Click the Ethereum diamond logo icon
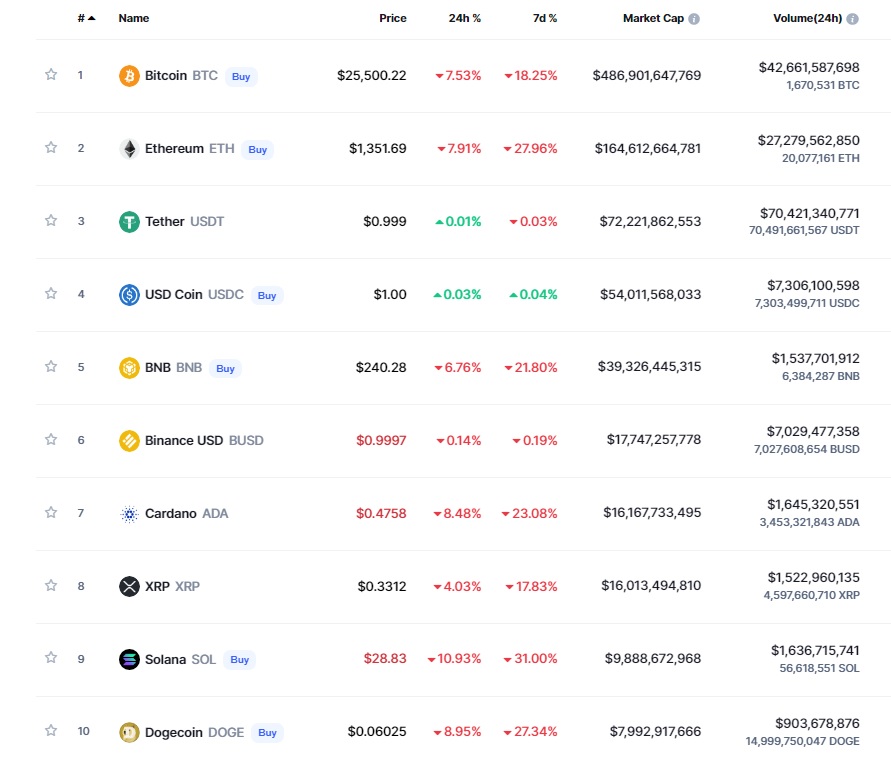891x761 pixels. (129, 149)
